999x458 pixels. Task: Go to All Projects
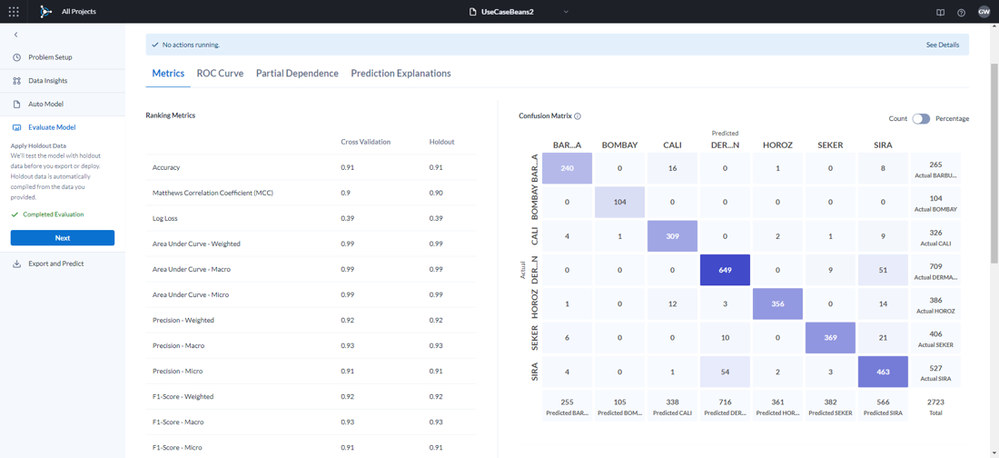pos(79,11)
